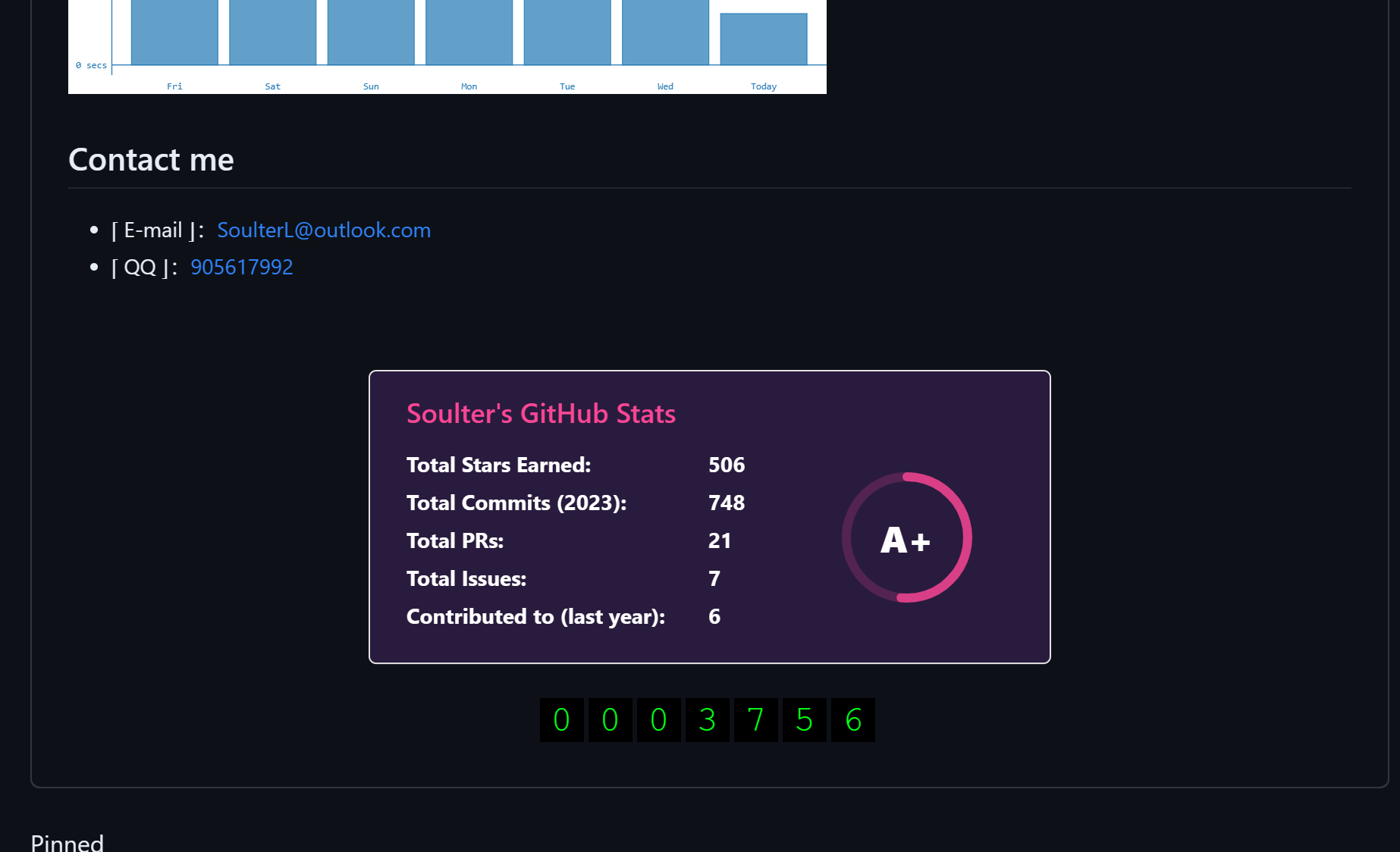
Task: Click the Monday bar of the activity chart
Action: coord(469,32)
